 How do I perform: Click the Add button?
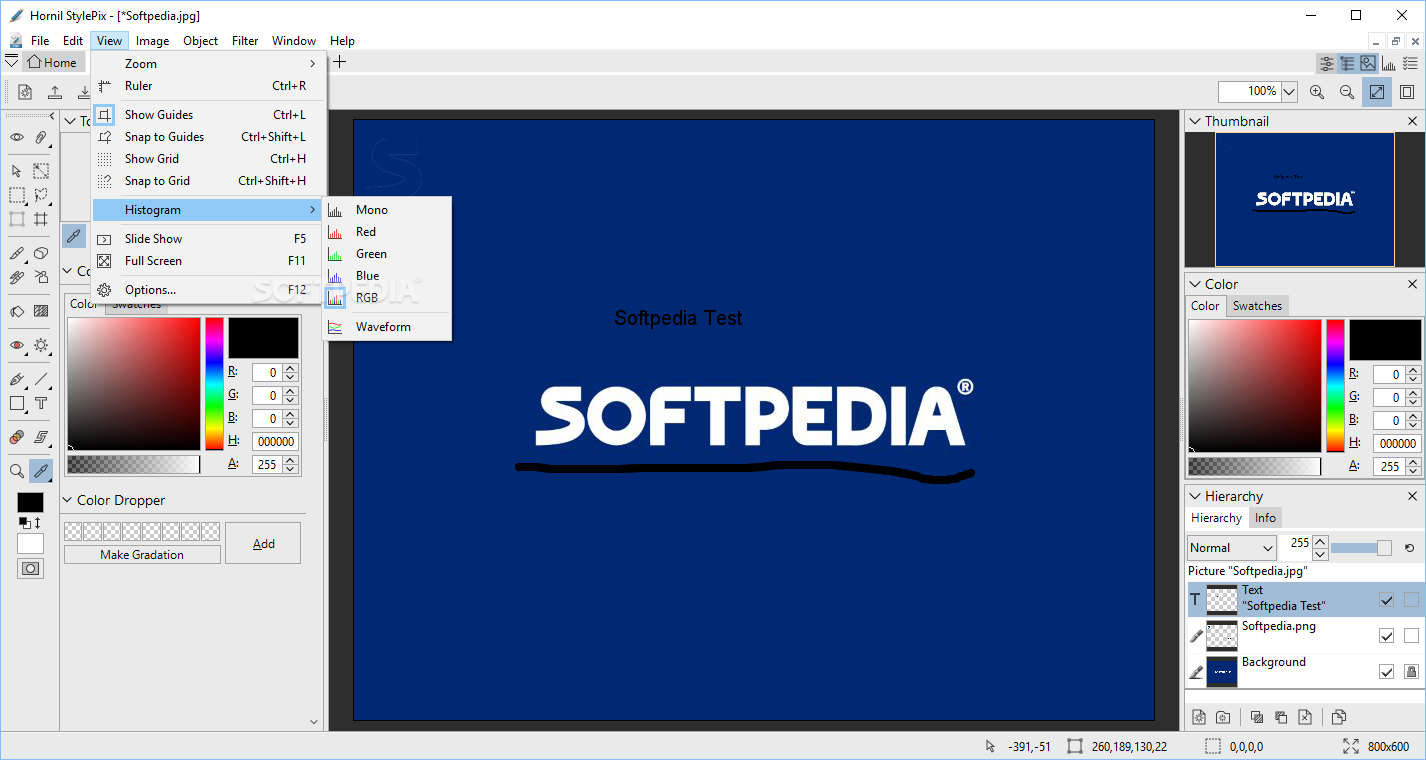[x=263, y=543]
